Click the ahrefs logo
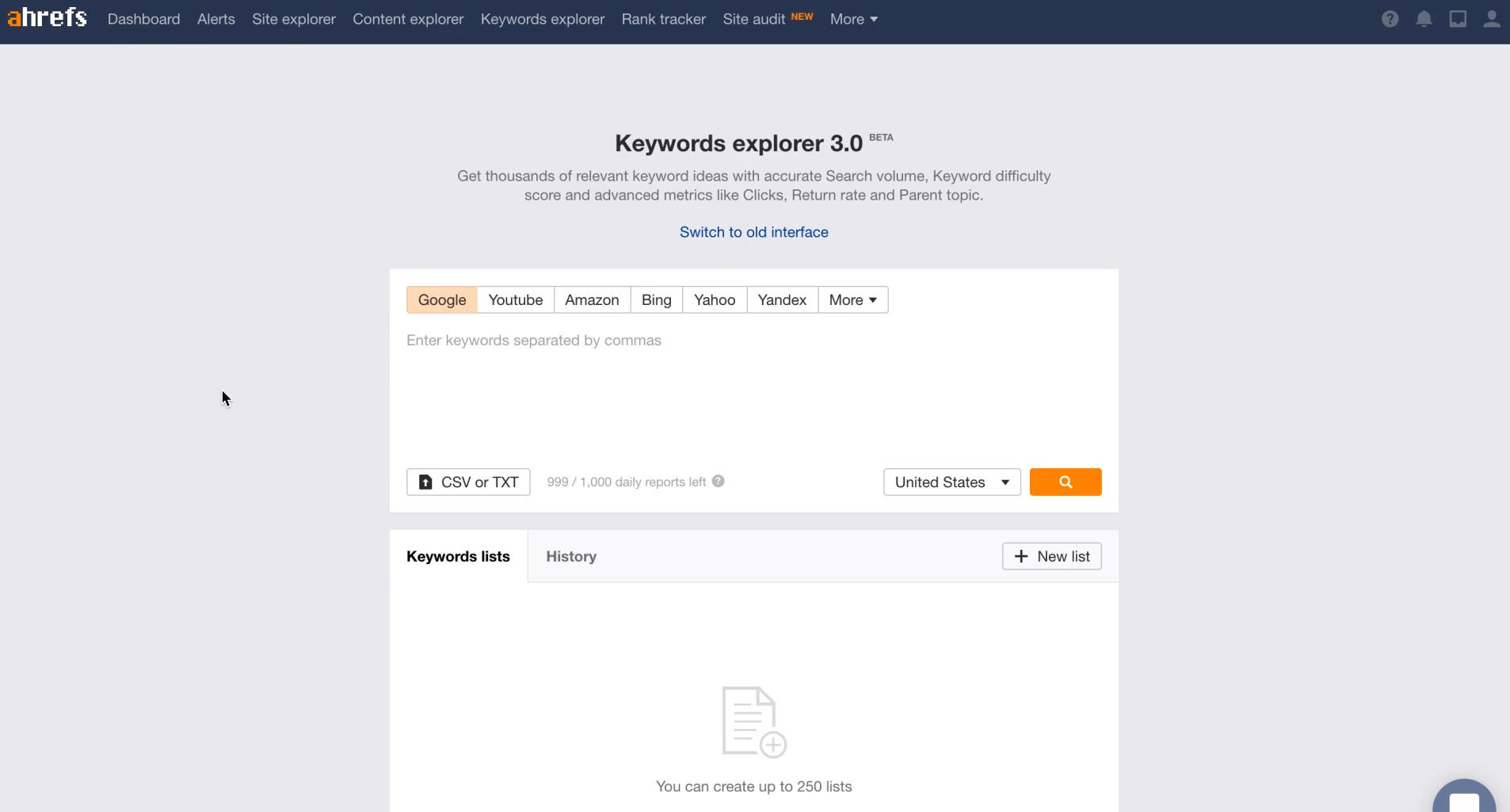Image resolution: width=1510 pixels, height=812 pixels. [x=48, y=17]
